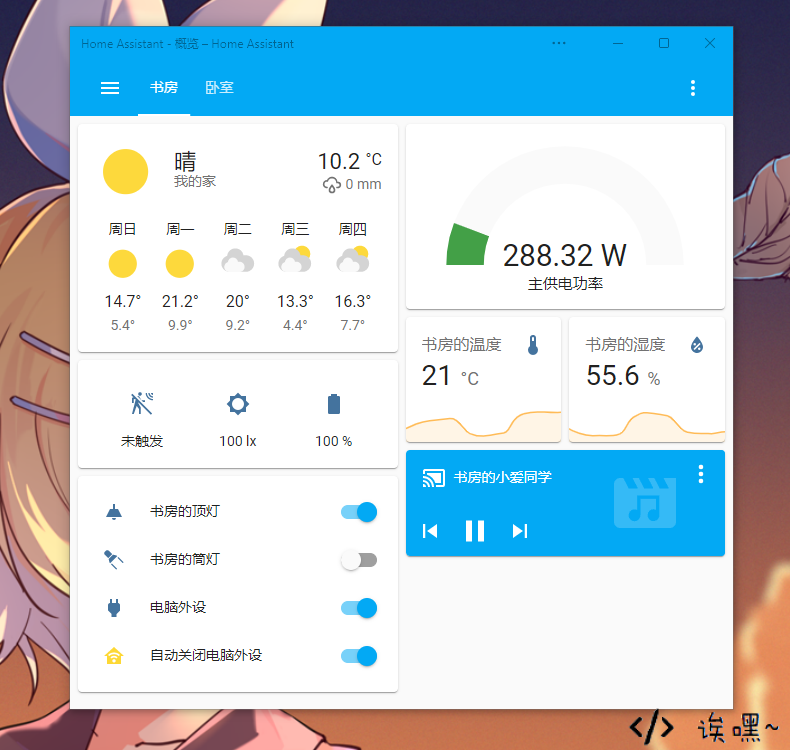Click the green power gauge arc
Viewport: 790px width, 750px height.
[x=467, y=246]
